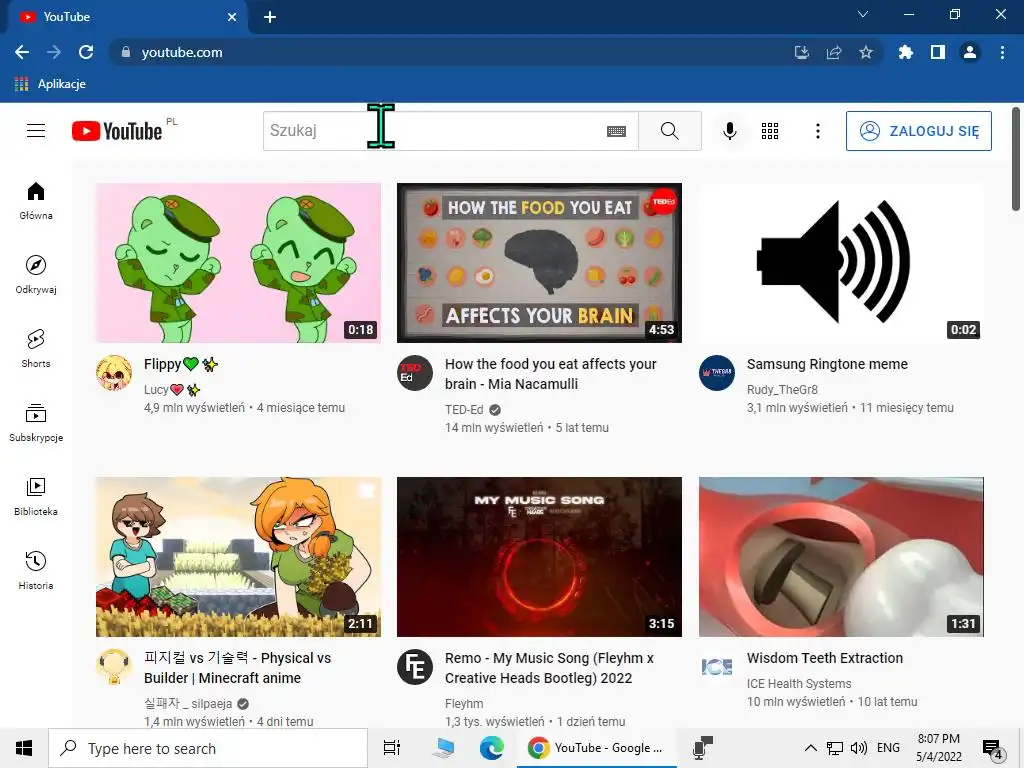Play the My Music Song thumbnail
The height and width of the screenshot is (768, 1024).
point(539,556)
